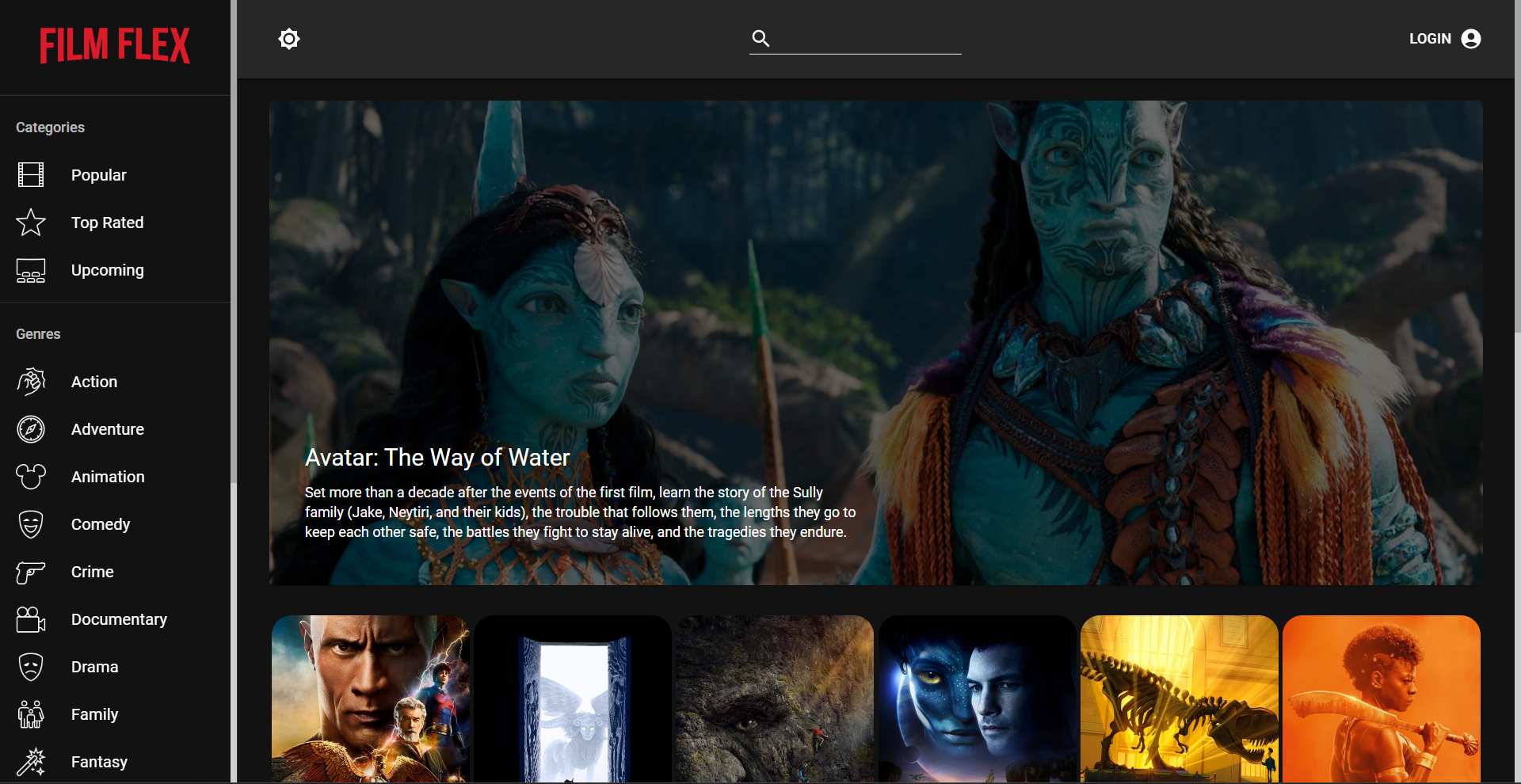Image resolution: width=1521 pixels, height=784 pixels.
Task: Click the Adventure compass icon
Action: tap(31, 429)
